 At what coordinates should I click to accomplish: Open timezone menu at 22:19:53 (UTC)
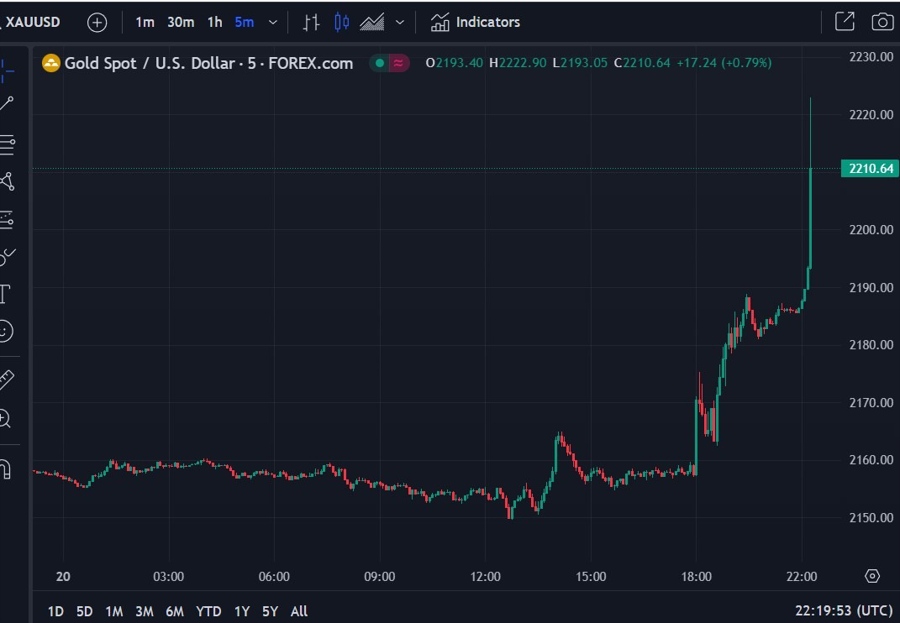tap(844, 610)
